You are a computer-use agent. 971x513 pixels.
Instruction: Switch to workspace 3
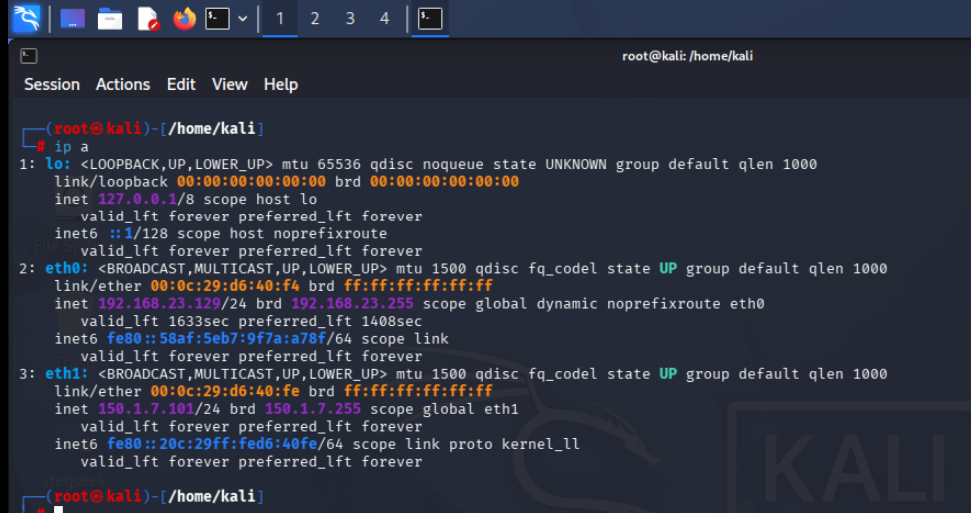(x=350, y=19)
